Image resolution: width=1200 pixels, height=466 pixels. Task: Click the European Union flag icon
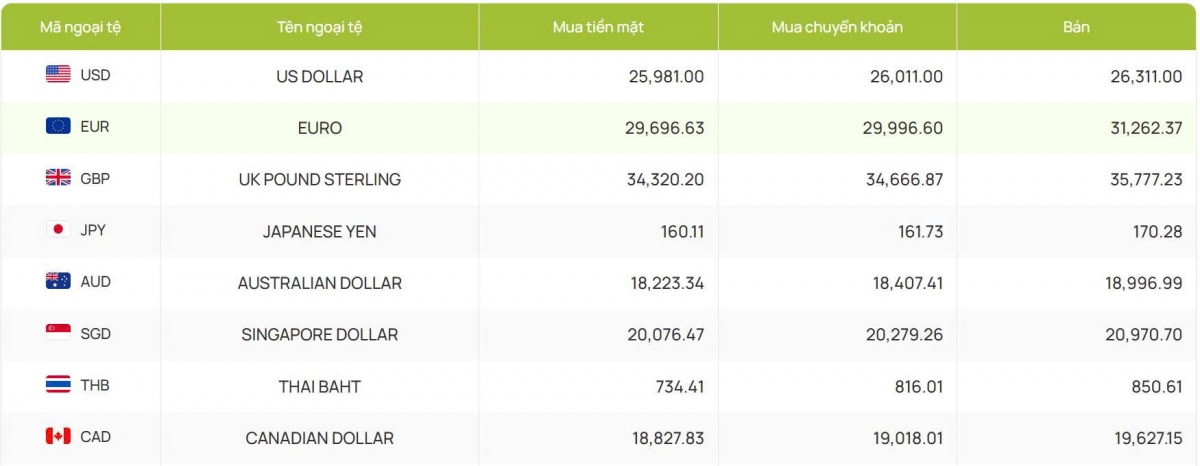tap(58, 126)
